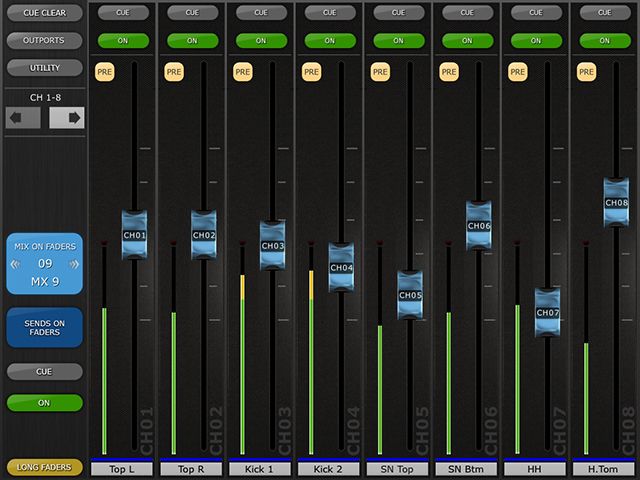Grab the CH08 fader knob
The height and width of the screenshot is (480, 640).
click(x=616, y=203)
